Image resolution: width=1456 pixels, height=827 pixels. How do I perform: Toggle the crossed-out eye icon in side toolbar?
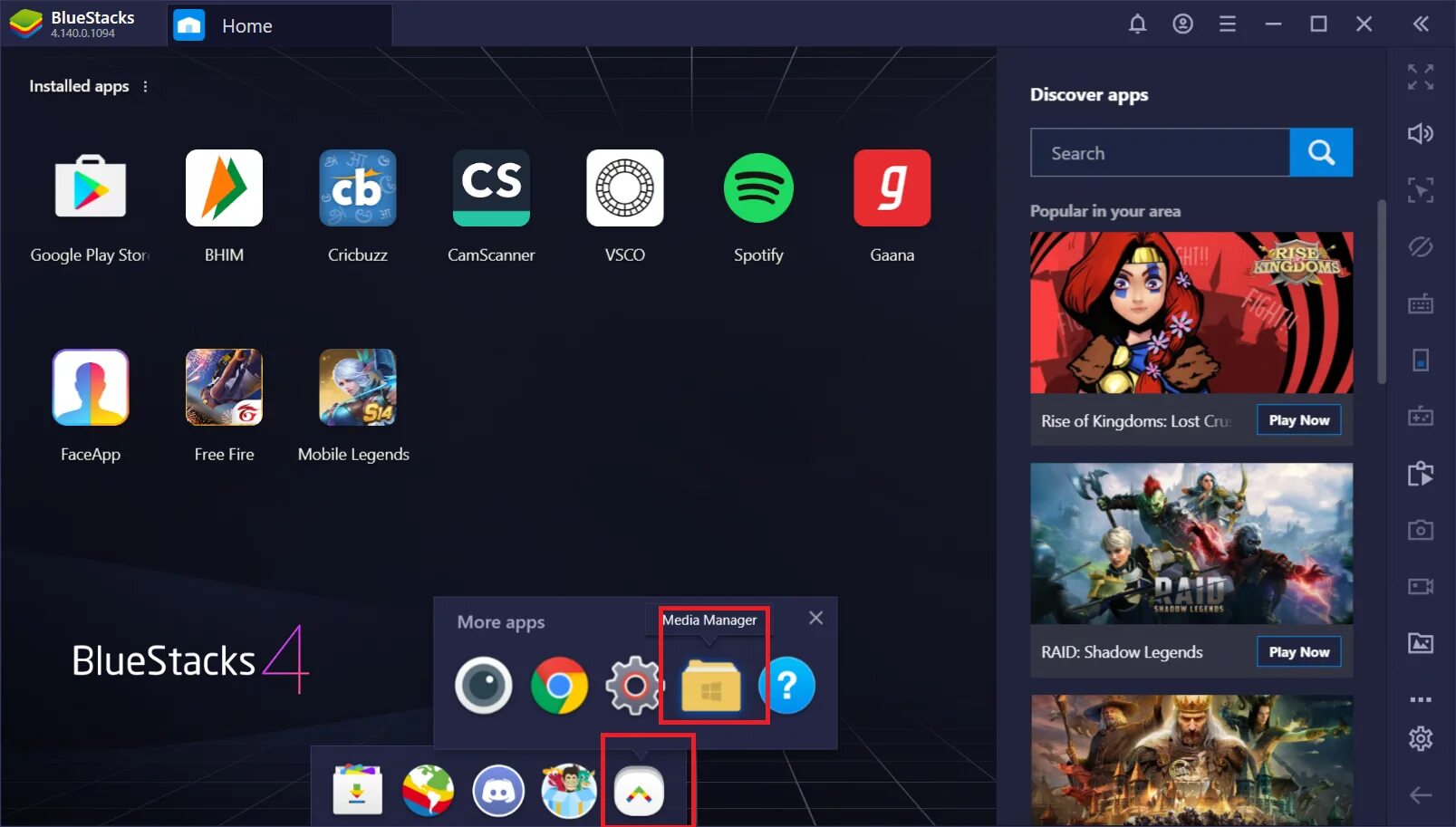pyautogui.click(x=1421, y=246)
